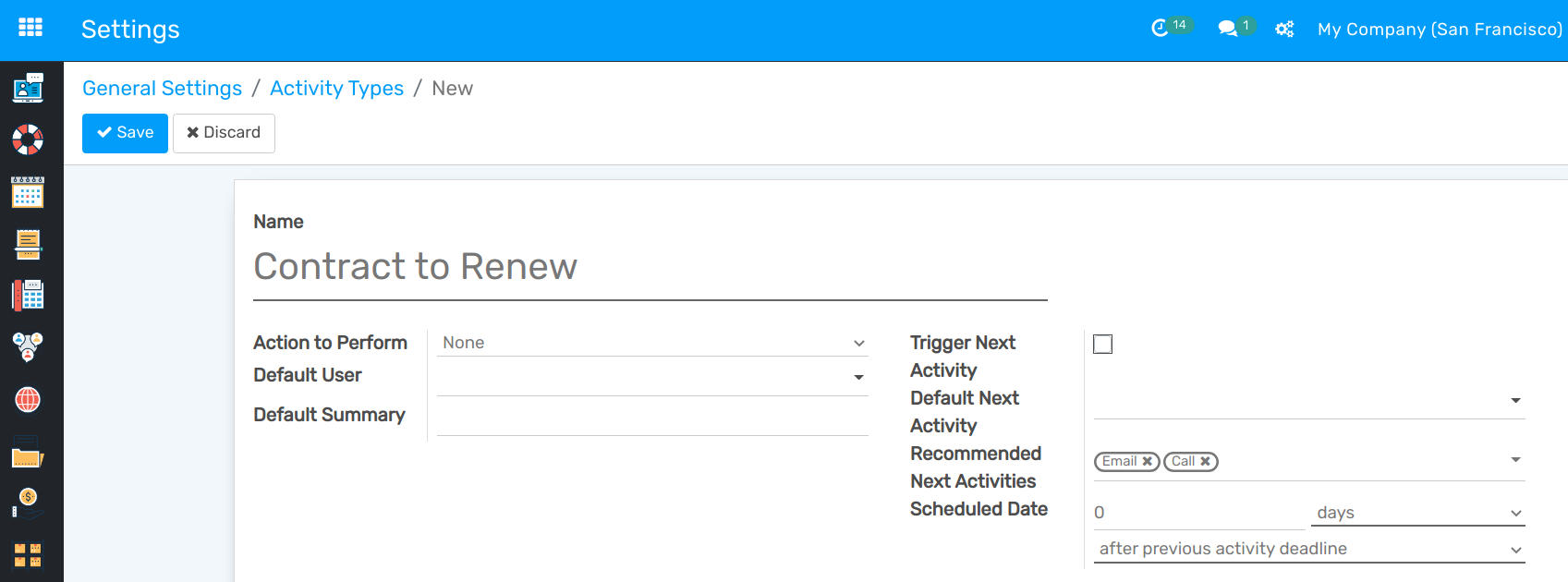Remove the Email tag
This screenshot has width=1568, height=582.
pos(1147,461)
